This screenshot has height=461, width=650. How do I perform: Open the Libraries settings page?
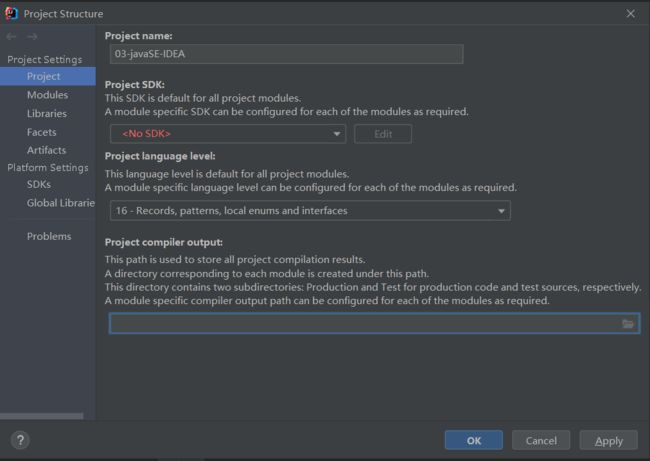[x=48, y=114]
